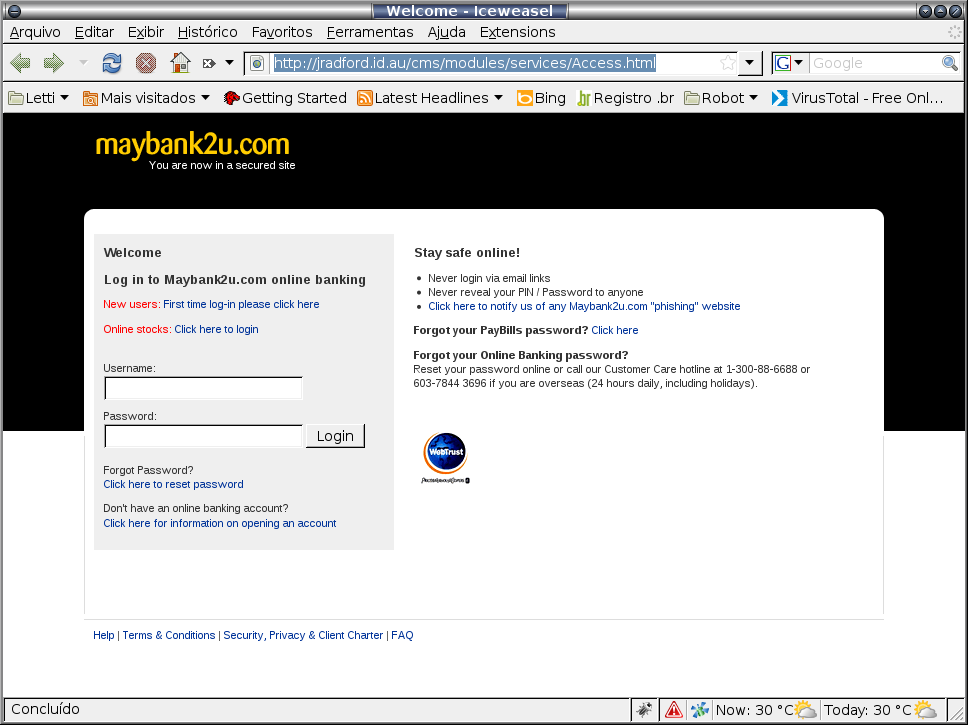Viewport: 968px width, 725px height.
Task: Click the 'Never login via email links' text
Action: coord(489,279)
